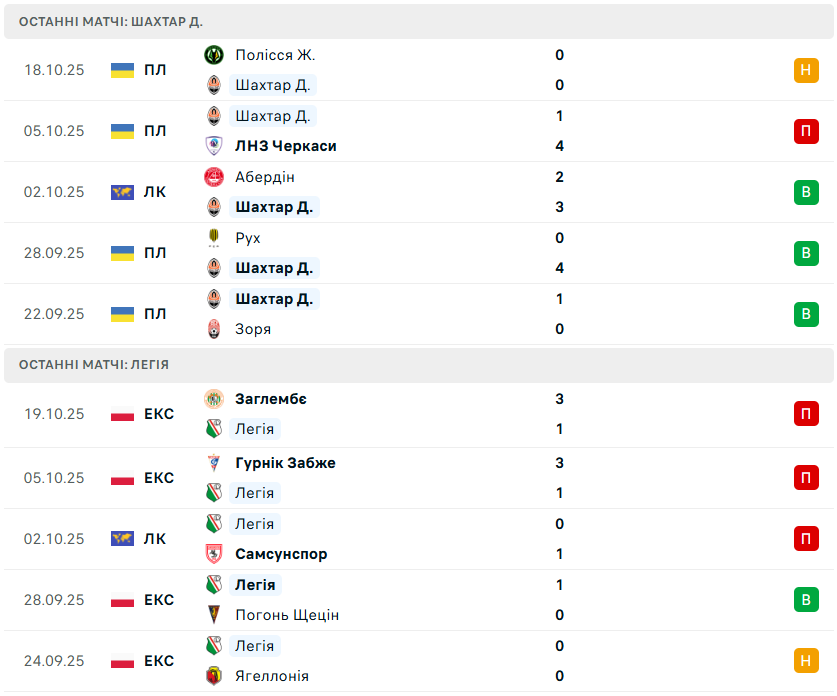The image size is (837, 696).
Task: Click the Ukrainian flag in the 18.10.25 row
Action: click(x=122, y=70)
